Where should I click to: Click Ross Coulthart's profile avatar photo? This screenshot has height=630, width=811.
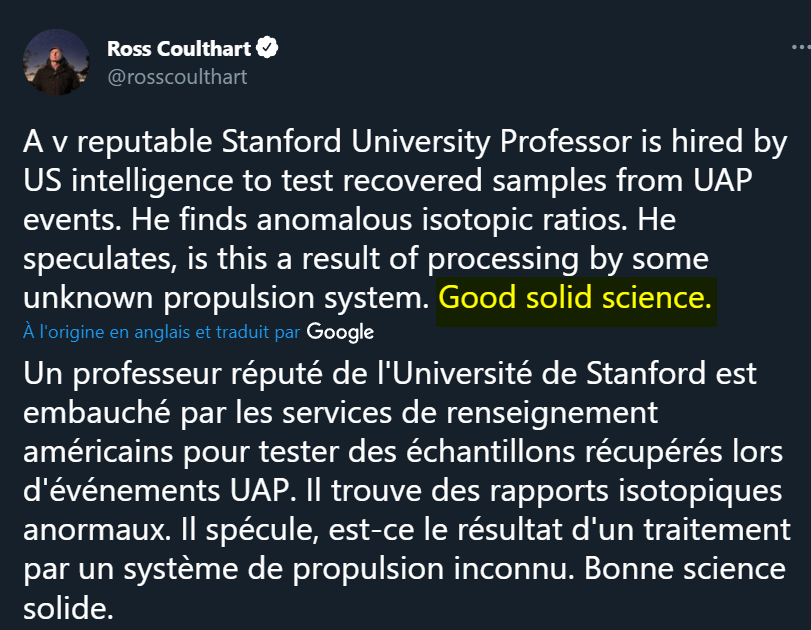pyautogui.click(x=56, y=62)
